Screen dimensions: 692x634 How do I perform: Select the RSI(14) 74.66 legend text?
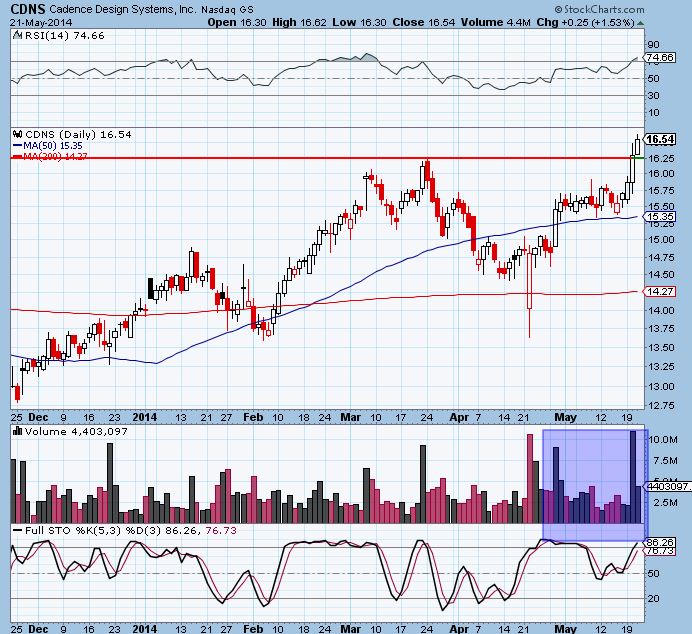tap(64, 35)
